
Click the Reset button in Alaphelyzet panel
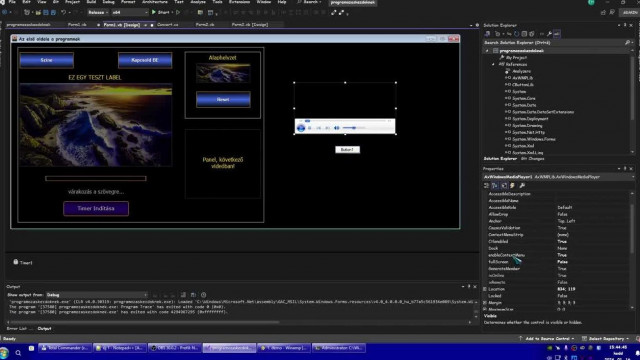tap(223, 100)
